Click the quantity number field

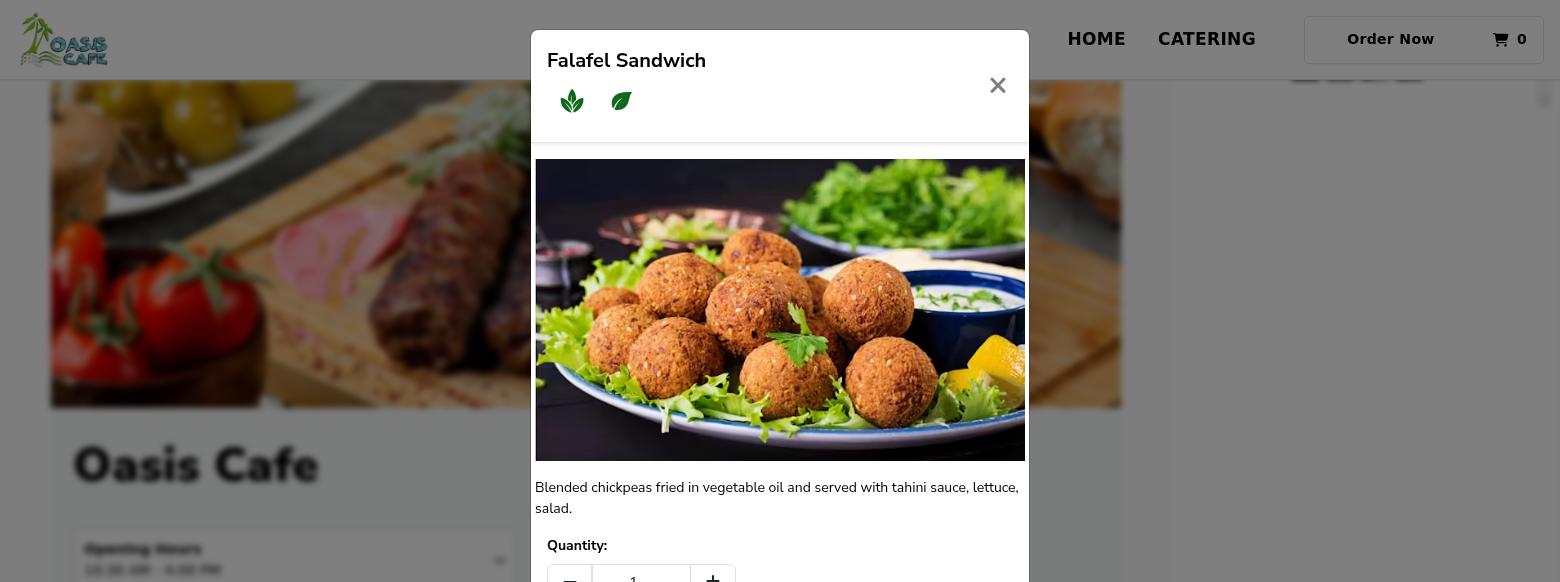[x=641, y=574]
